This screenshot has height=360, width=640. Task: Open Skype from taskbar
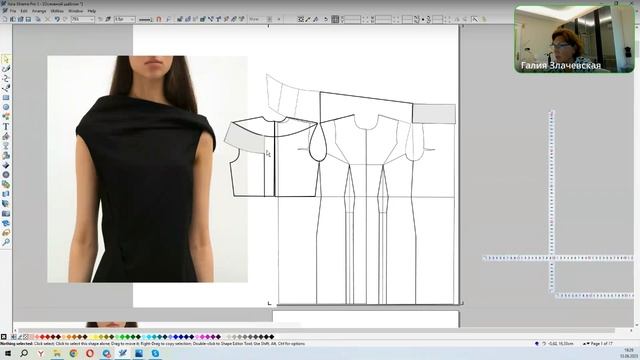click(156, 353)
